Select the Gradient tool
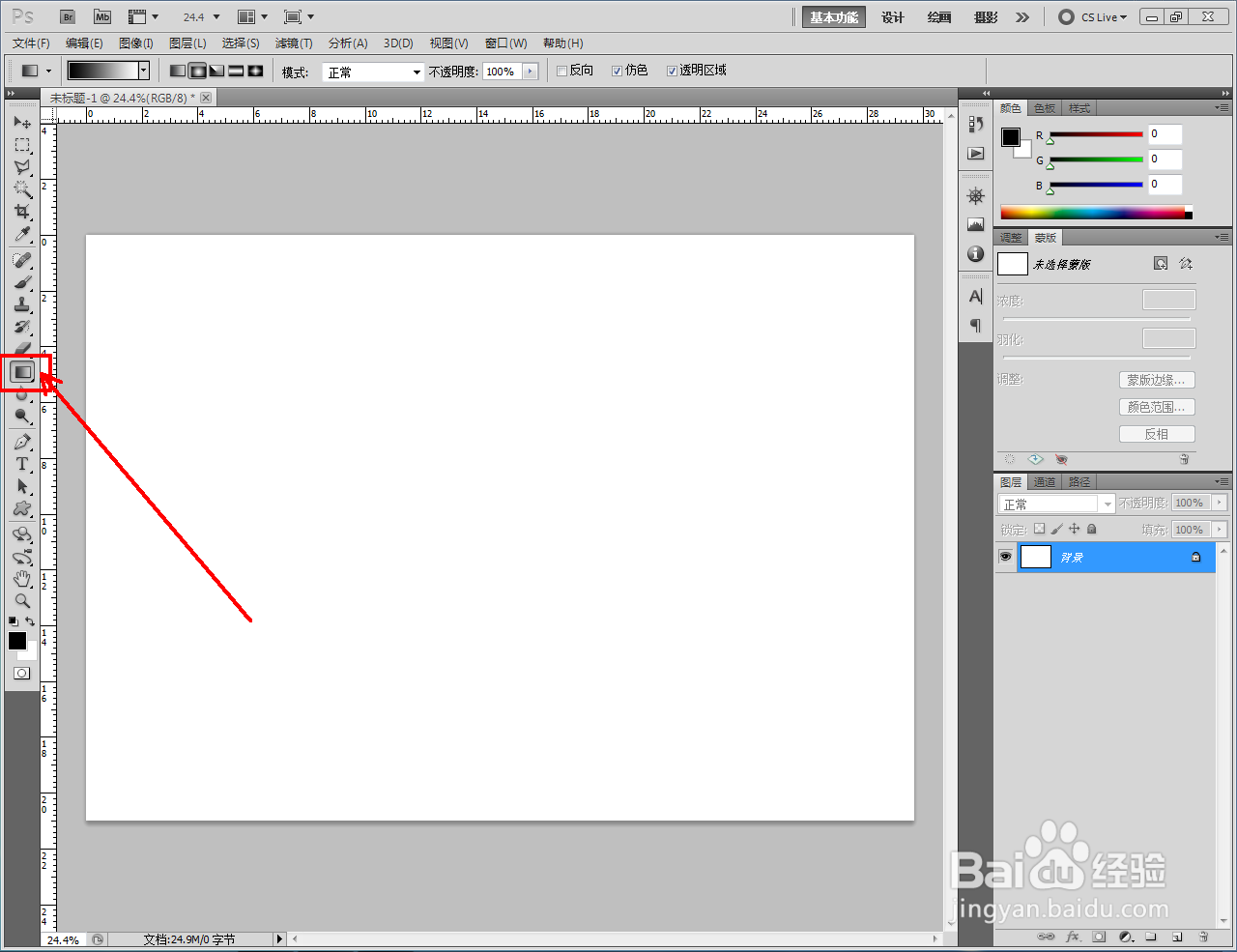The image size is (1237, 952). (22, 371)
